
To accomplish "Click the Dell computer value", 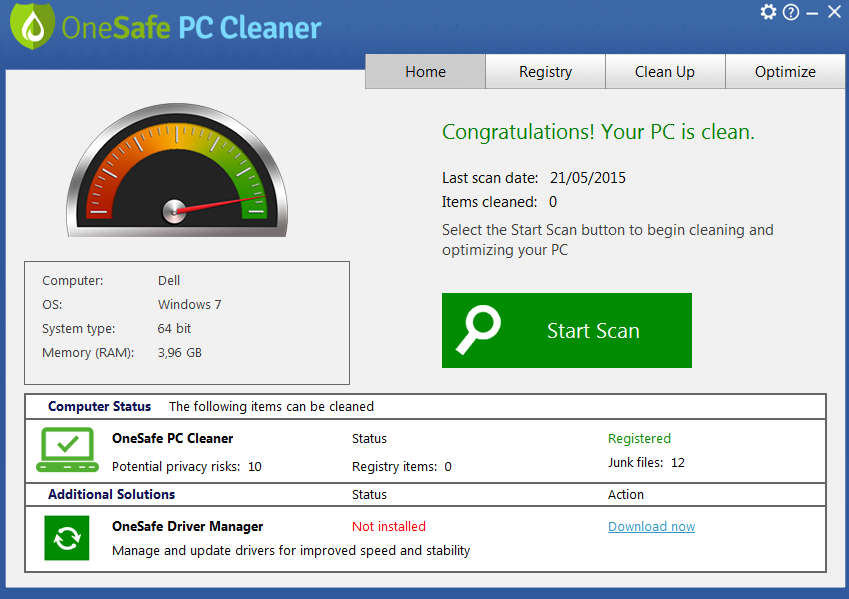I will tap(169, 281).
